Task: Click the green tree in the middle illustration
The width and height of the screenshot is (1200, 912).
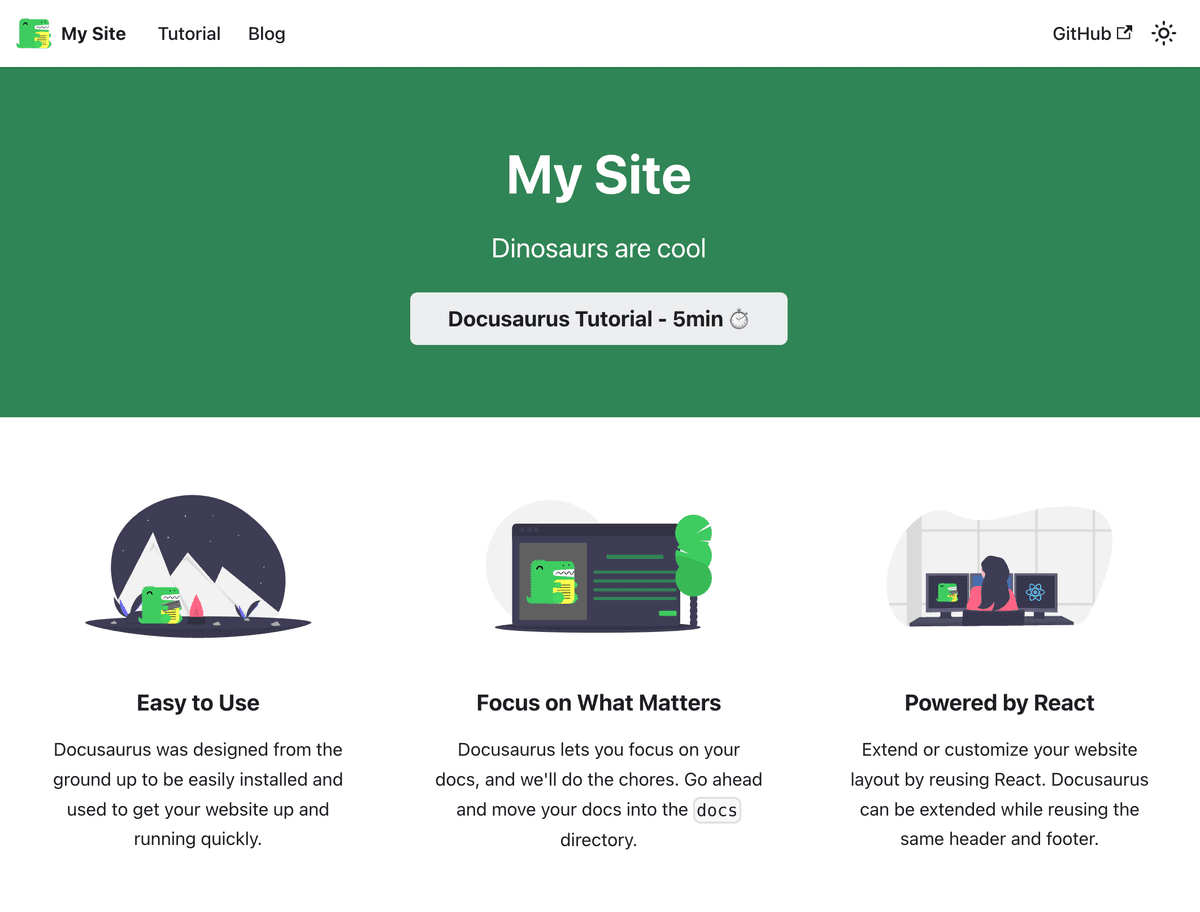Action: 693,560
